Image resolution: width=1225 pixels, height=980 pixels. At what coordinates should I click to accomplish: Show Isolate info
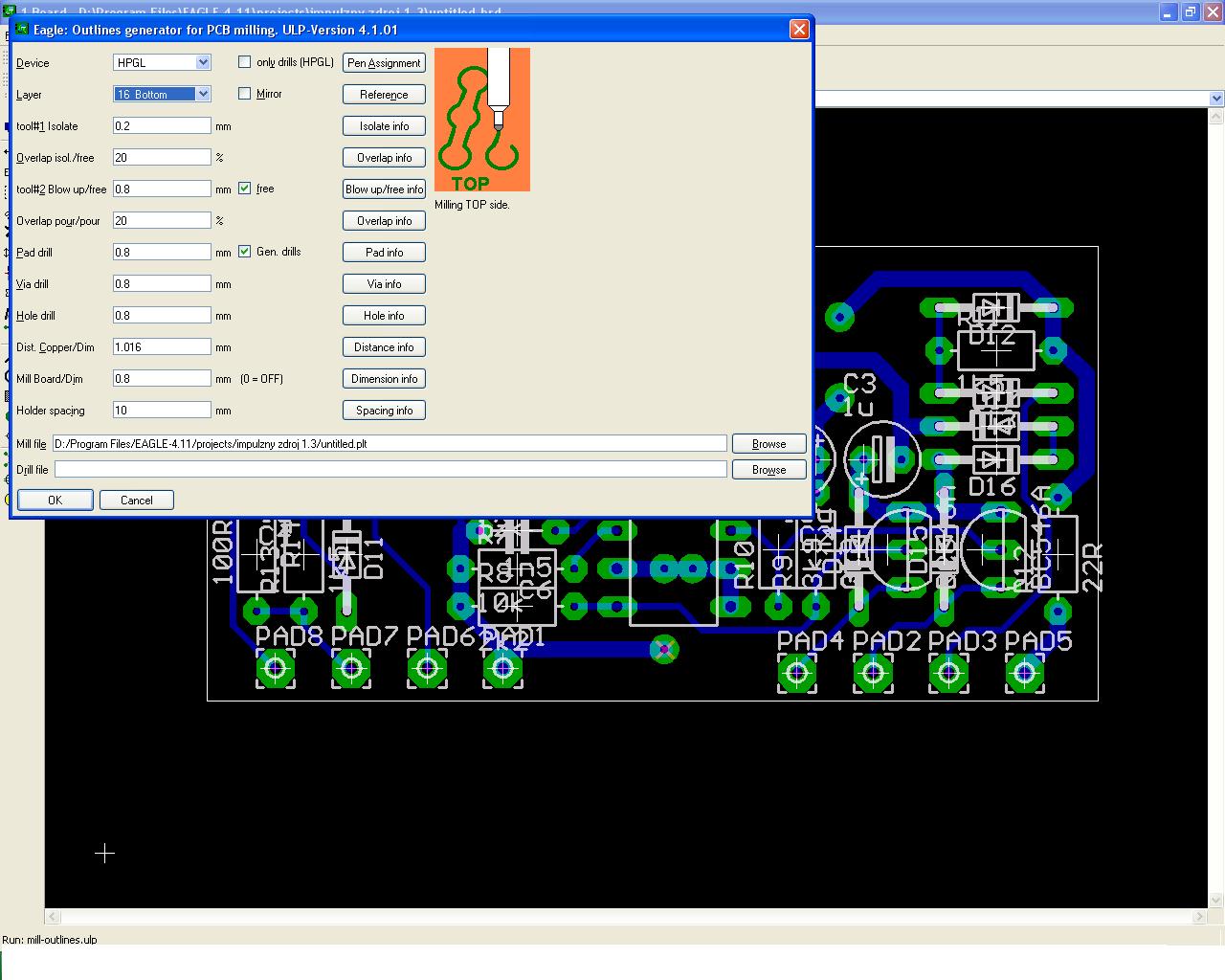[384, 126]
